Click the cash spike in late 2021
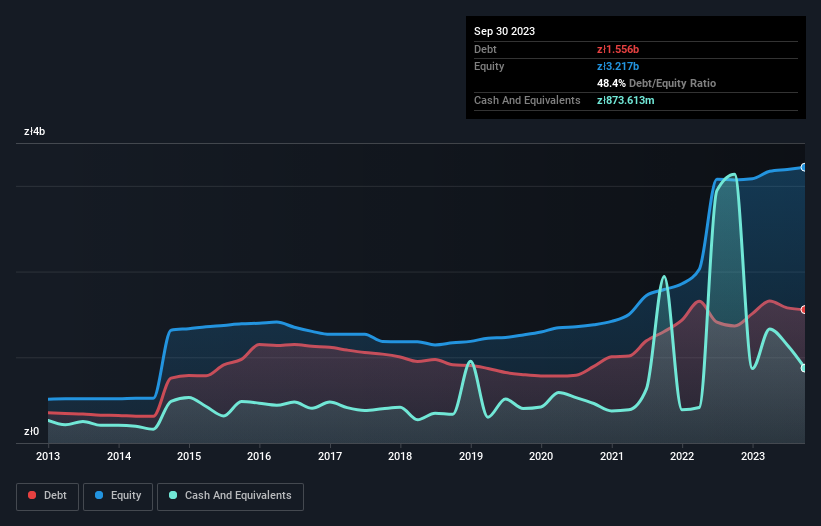This screenshot has height=526, width=821. tap(664, 276)
